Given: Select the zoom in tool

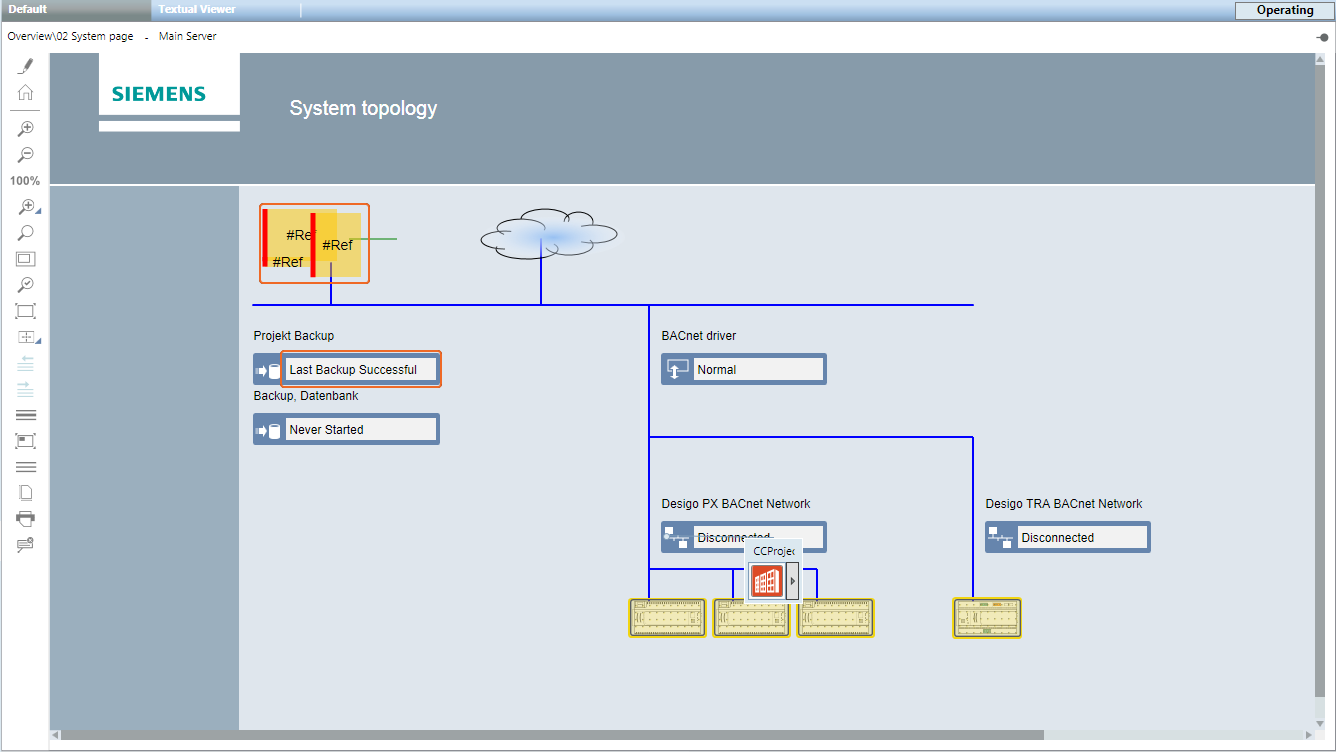Looking at the screenshot, I should point(25,128).
